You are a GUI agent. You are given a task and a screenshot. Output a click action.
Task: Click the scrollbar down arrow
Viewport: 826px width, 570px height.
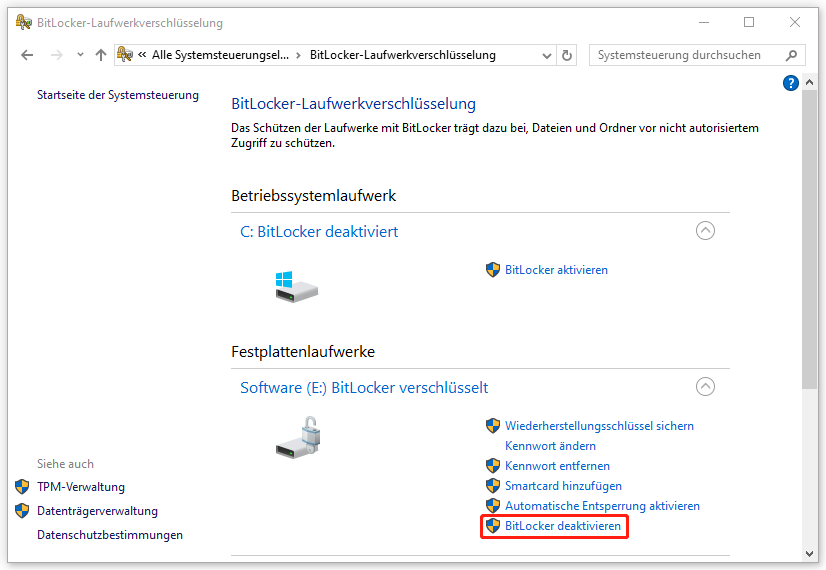pyautogui.click(x=810, y=554)
